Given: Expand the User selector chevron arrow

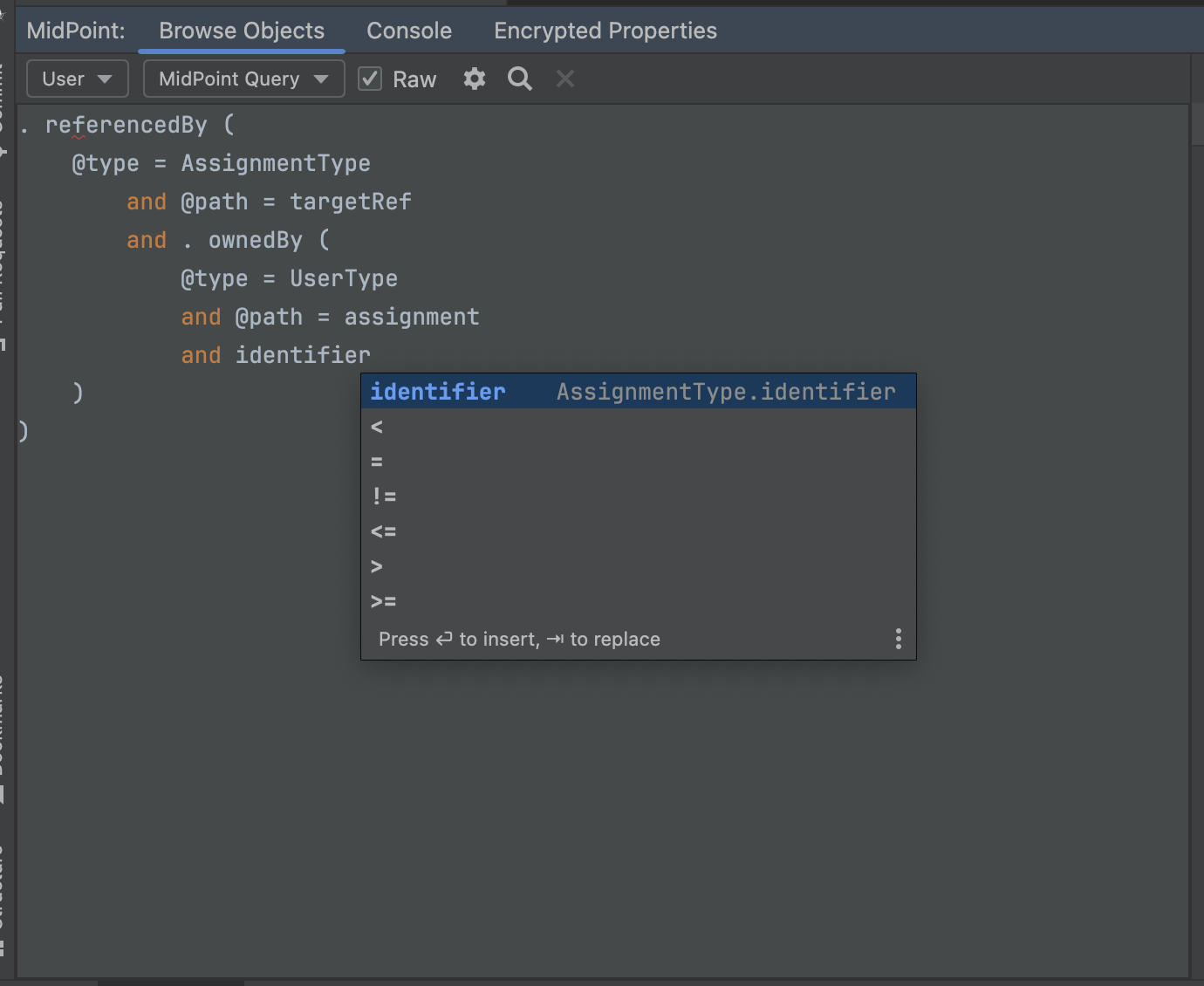Looking at the screenshot, I should tap(105, 79).
